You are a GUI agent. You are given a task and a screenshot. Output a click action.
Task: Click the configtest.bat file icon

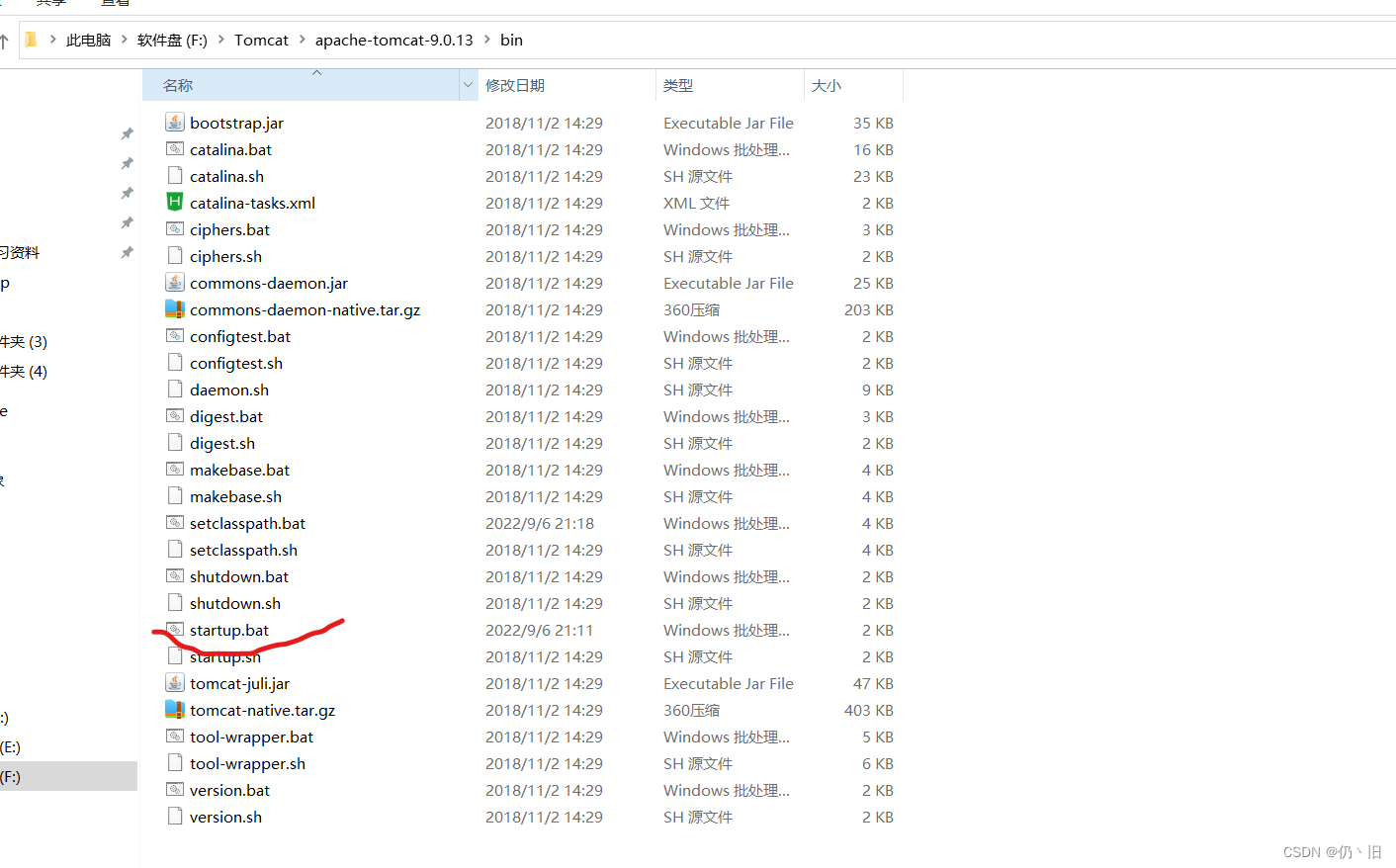(x=175, y=336)
